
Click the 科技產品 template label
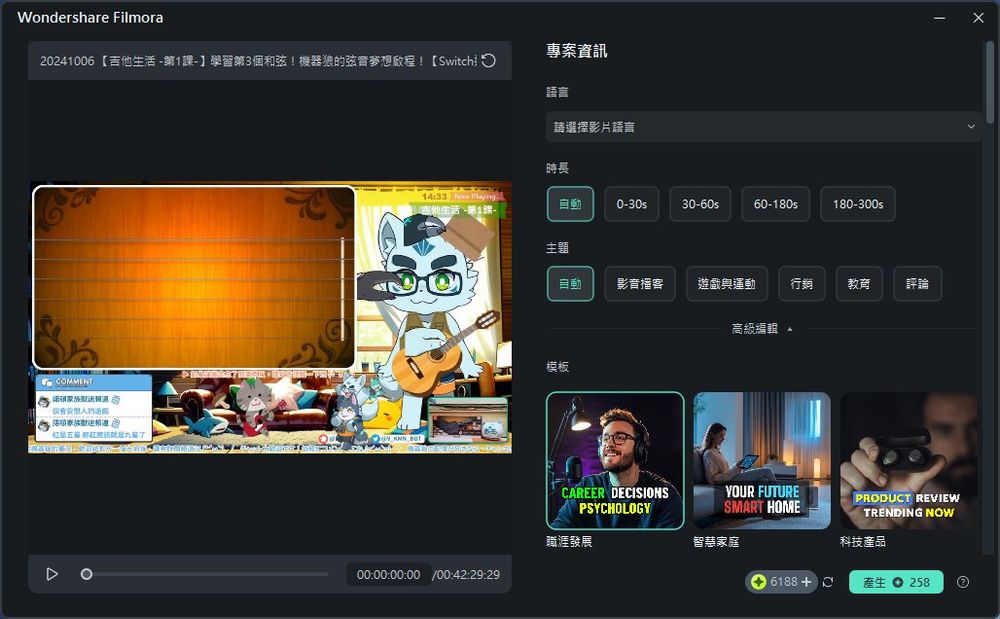coord(862,542)
